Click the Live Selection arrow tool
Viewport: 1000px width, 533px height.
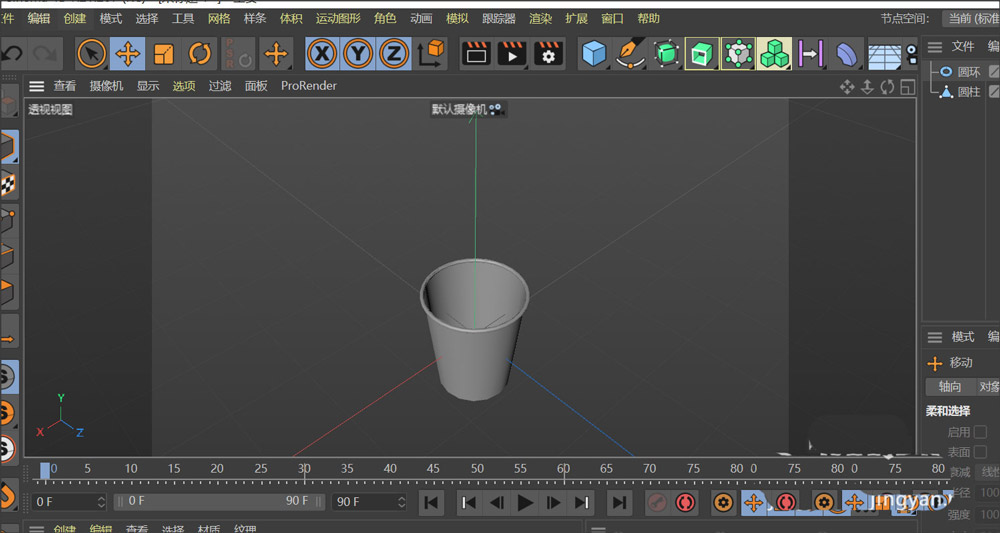pos(91,53)
